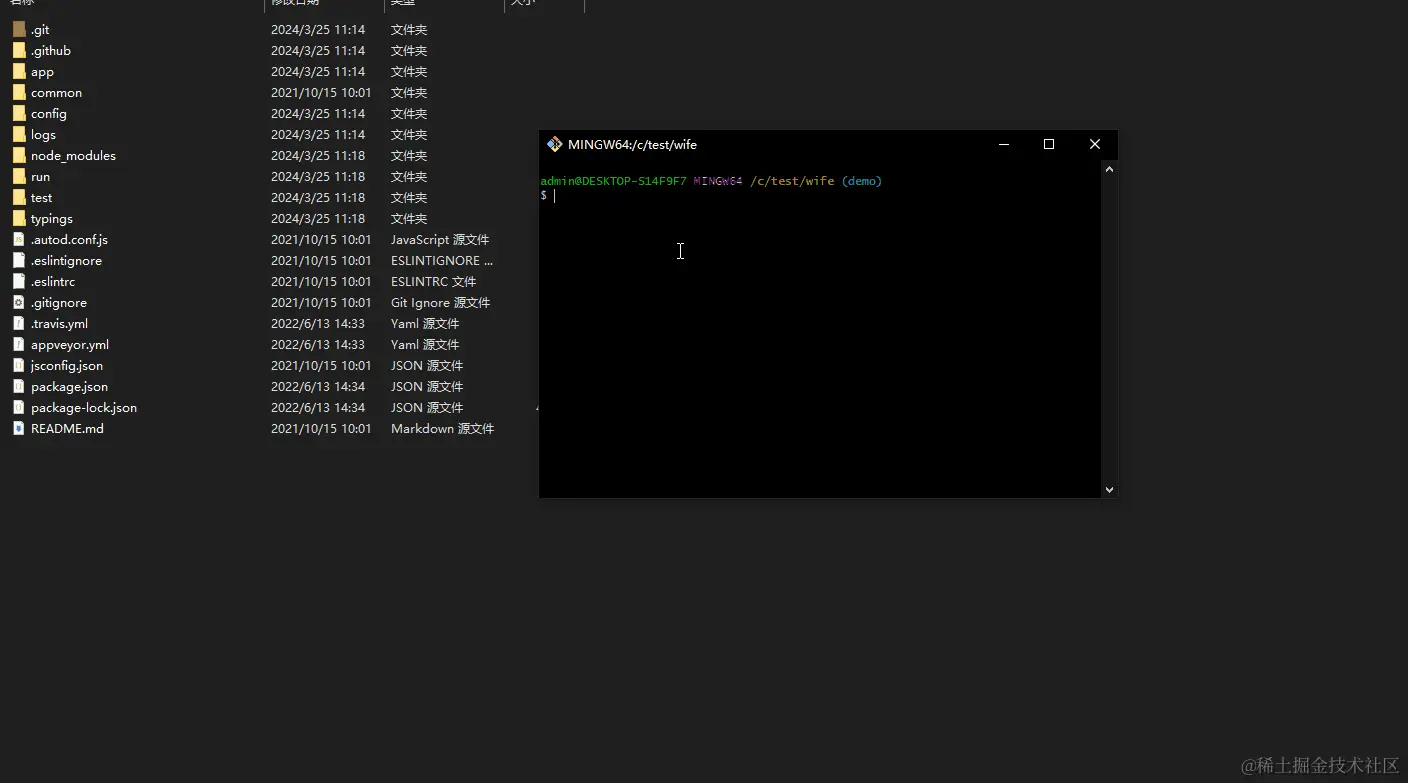Click the modified date of README.md

click(x=321, y=429)
